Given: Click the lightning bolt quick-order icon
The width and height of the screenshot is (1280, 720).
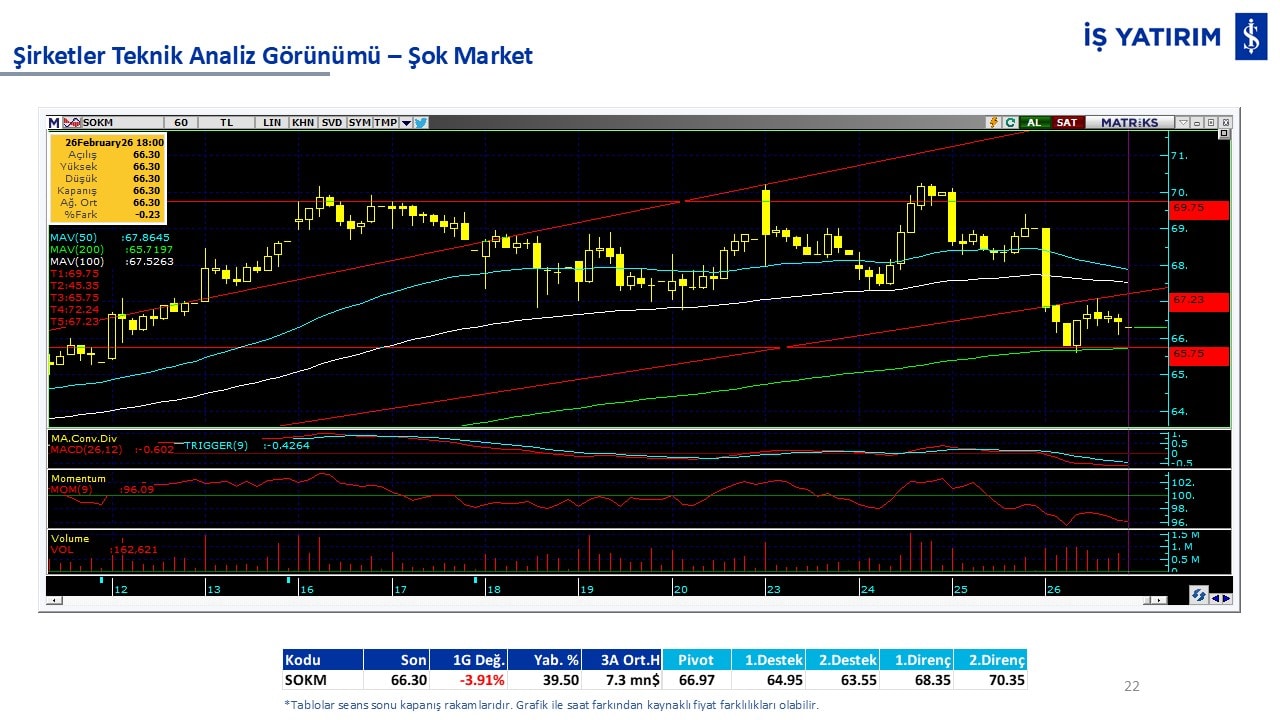Looking at the screenshot, I should (994, 123).
